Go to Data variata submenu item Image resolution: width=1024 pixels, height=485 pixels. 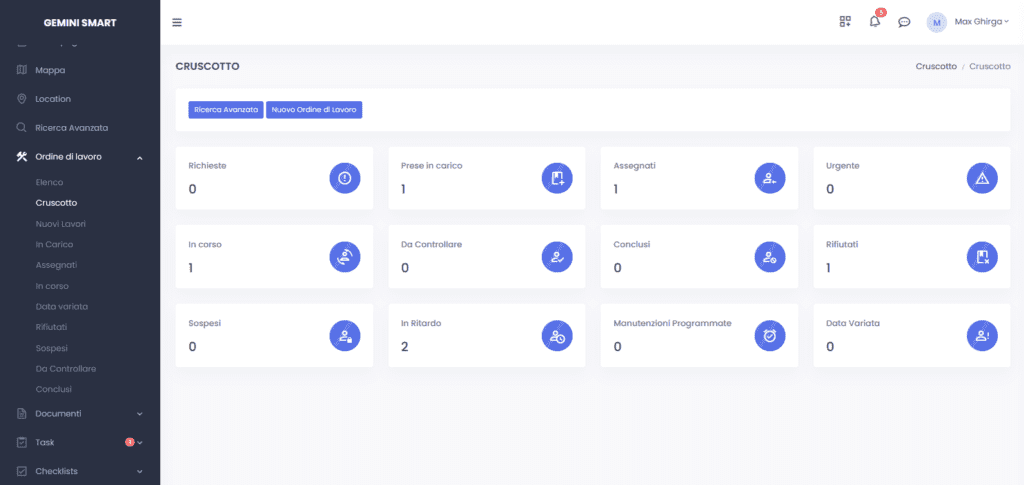click(62, 306)
